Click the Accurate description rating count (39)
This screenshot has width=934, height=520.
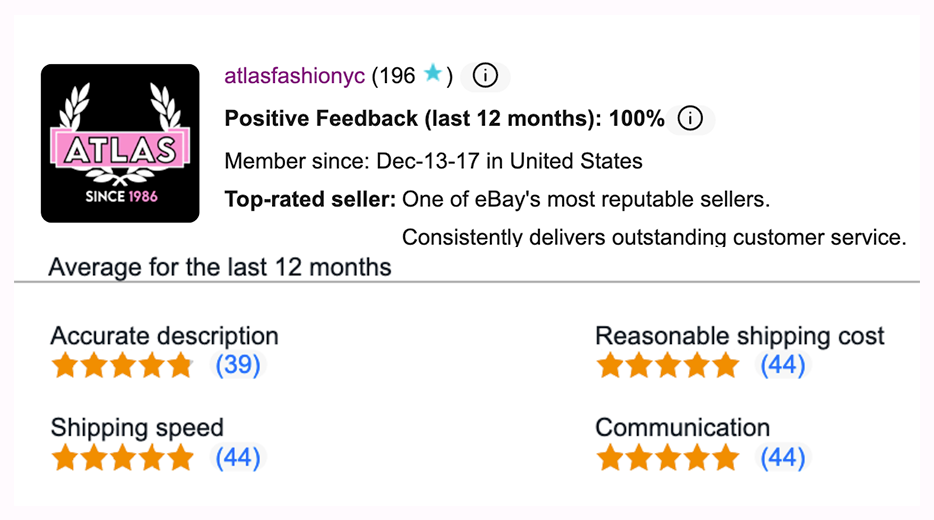(238, 365)
